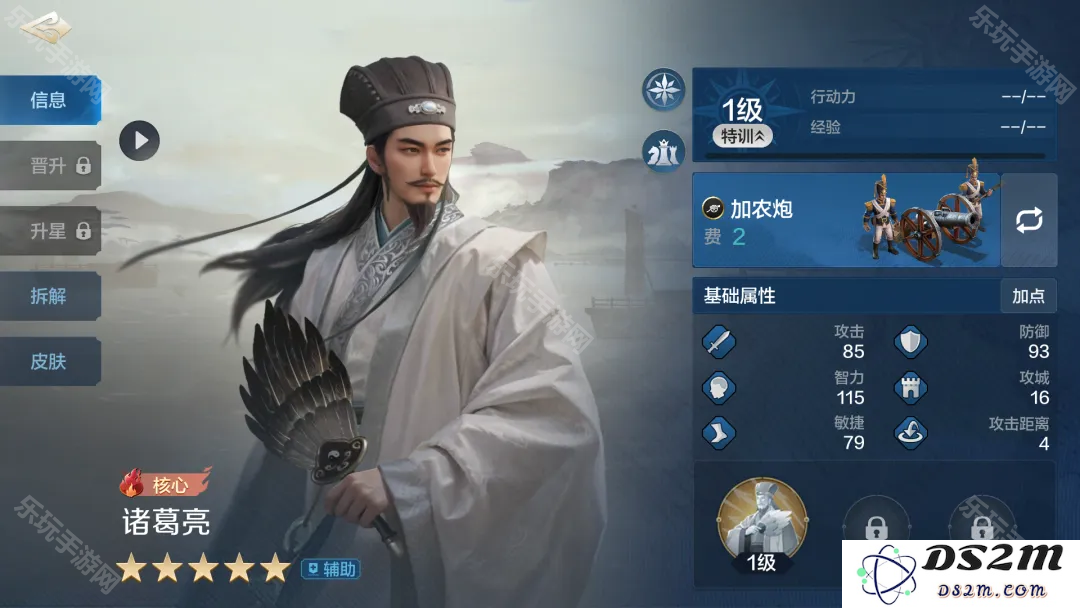Click the sword 攻击 attribute icon
Image resolution: width=1080 pixels, height=608 pixels.
point(718,342)
